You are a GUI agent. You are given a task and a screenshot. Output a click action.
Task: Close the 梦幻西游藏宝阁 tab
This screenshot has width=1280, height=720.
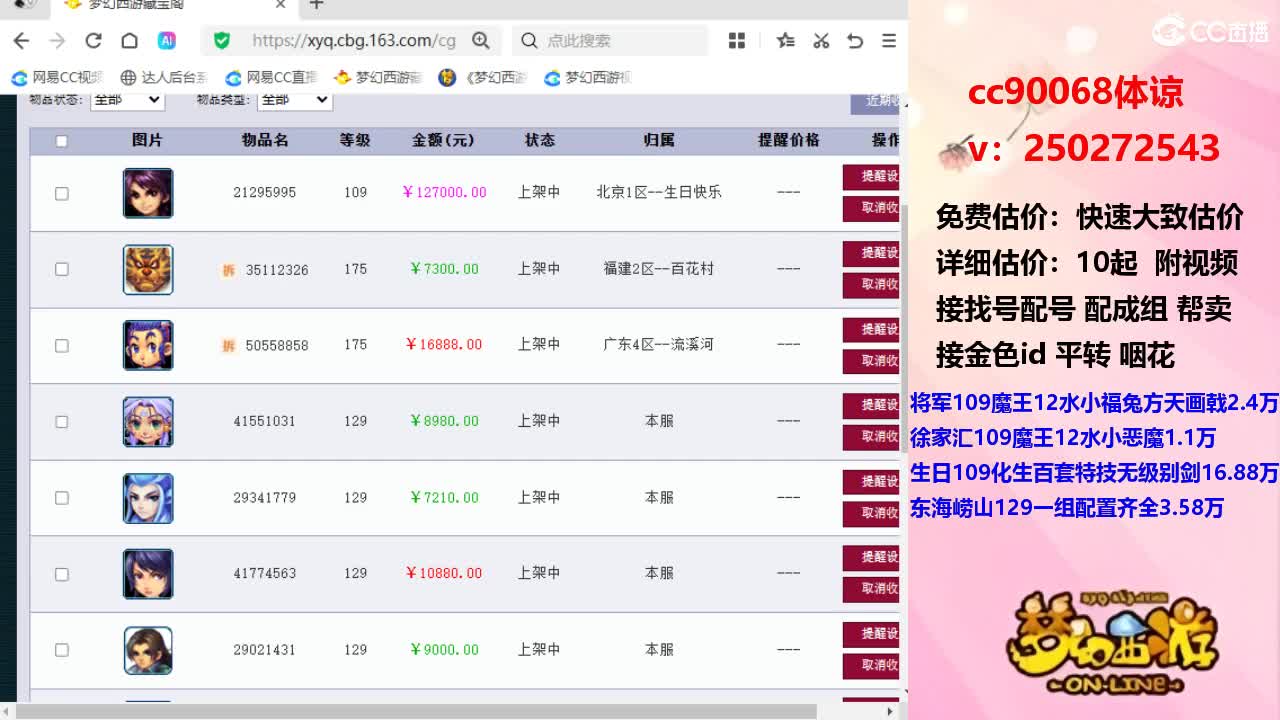click(281, 5)
